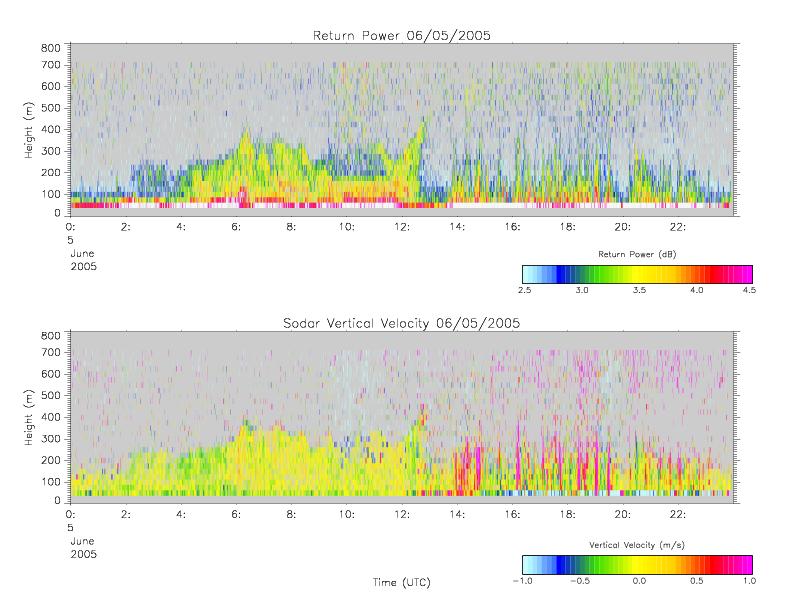
Task: Click the positive 1.0 tick on Velocity colorbar
Action: pos(749,581)
